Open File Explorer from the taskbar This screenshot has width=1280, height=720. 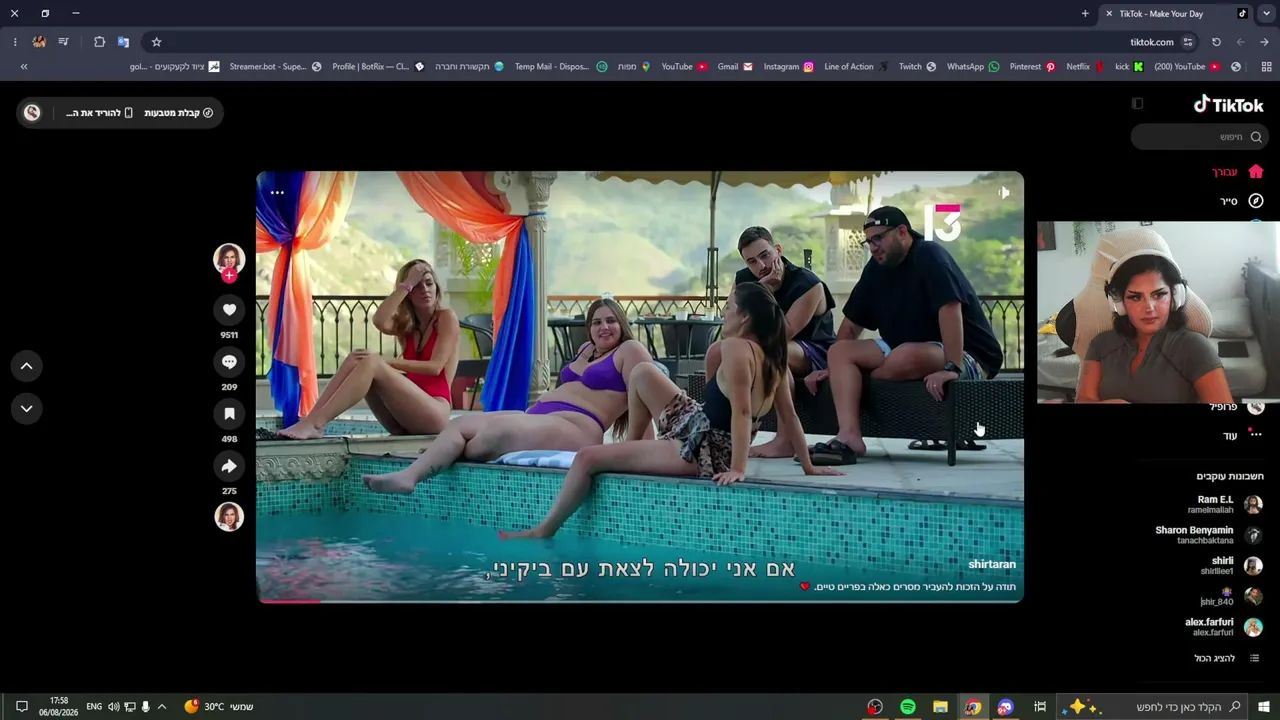pyautogui.click(x=940, y=707)
